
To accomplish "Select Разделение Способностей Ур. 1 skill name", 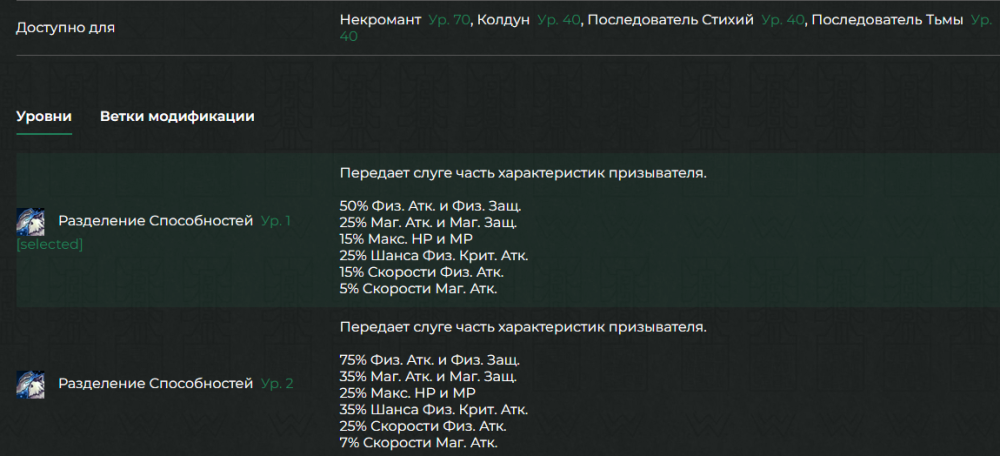I will pyautogui.click(x=156, y=221).
